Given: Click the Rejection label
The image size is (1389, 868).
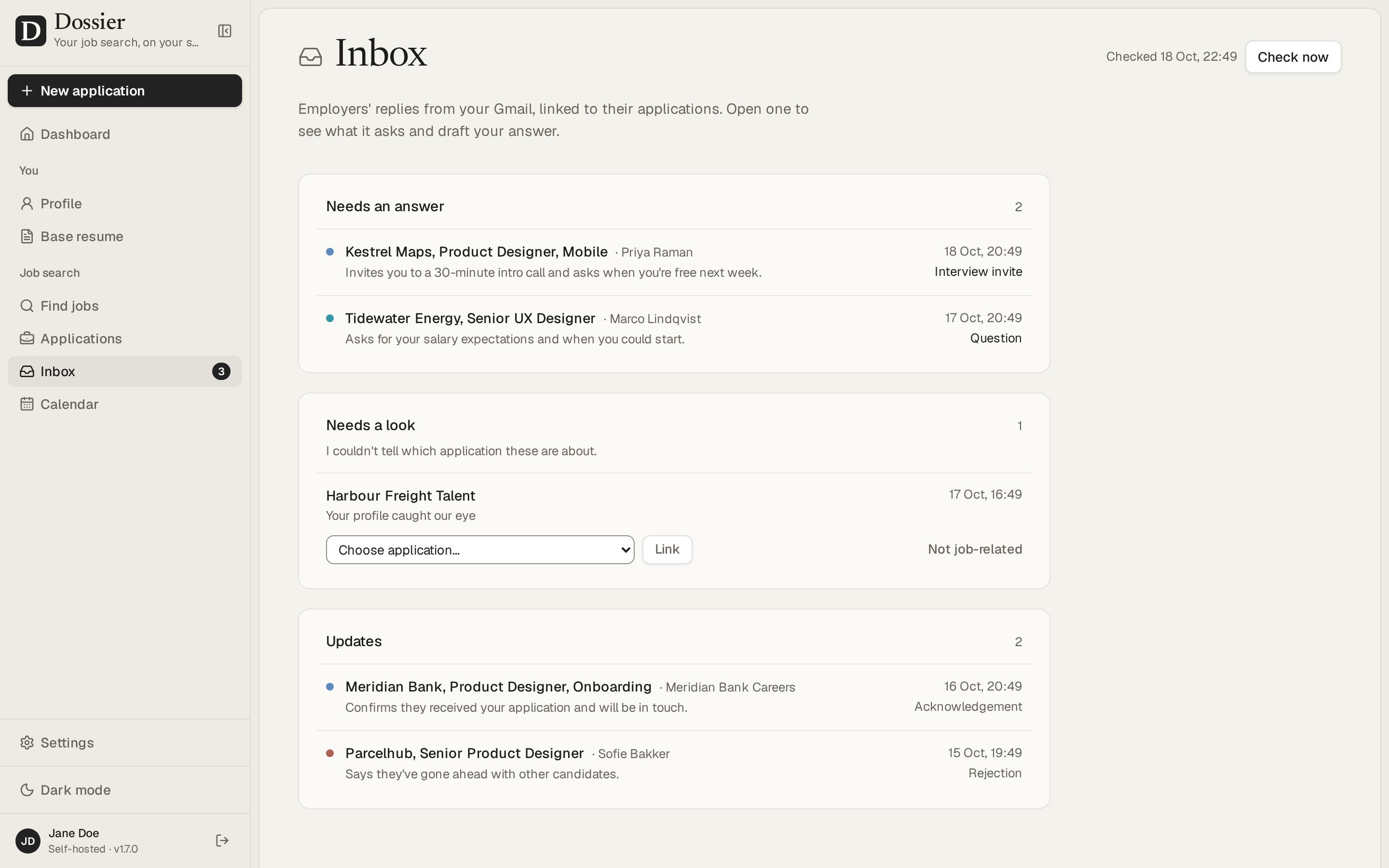Looking at the screenshot, I should click(x=994, y=773).
